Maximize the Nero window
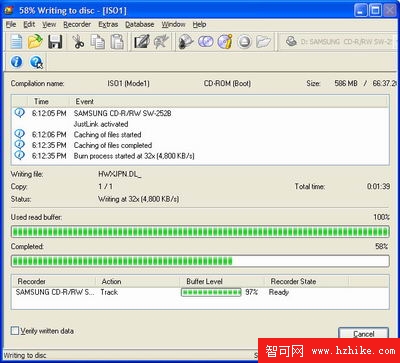The height and width of the screenshot is (363, 400). pos(375,10)
